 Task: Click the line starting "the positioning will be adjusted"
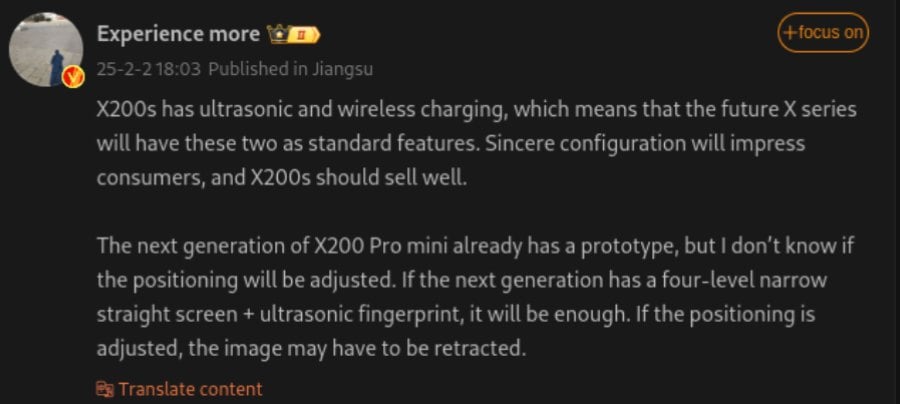(x=462, y=280)
